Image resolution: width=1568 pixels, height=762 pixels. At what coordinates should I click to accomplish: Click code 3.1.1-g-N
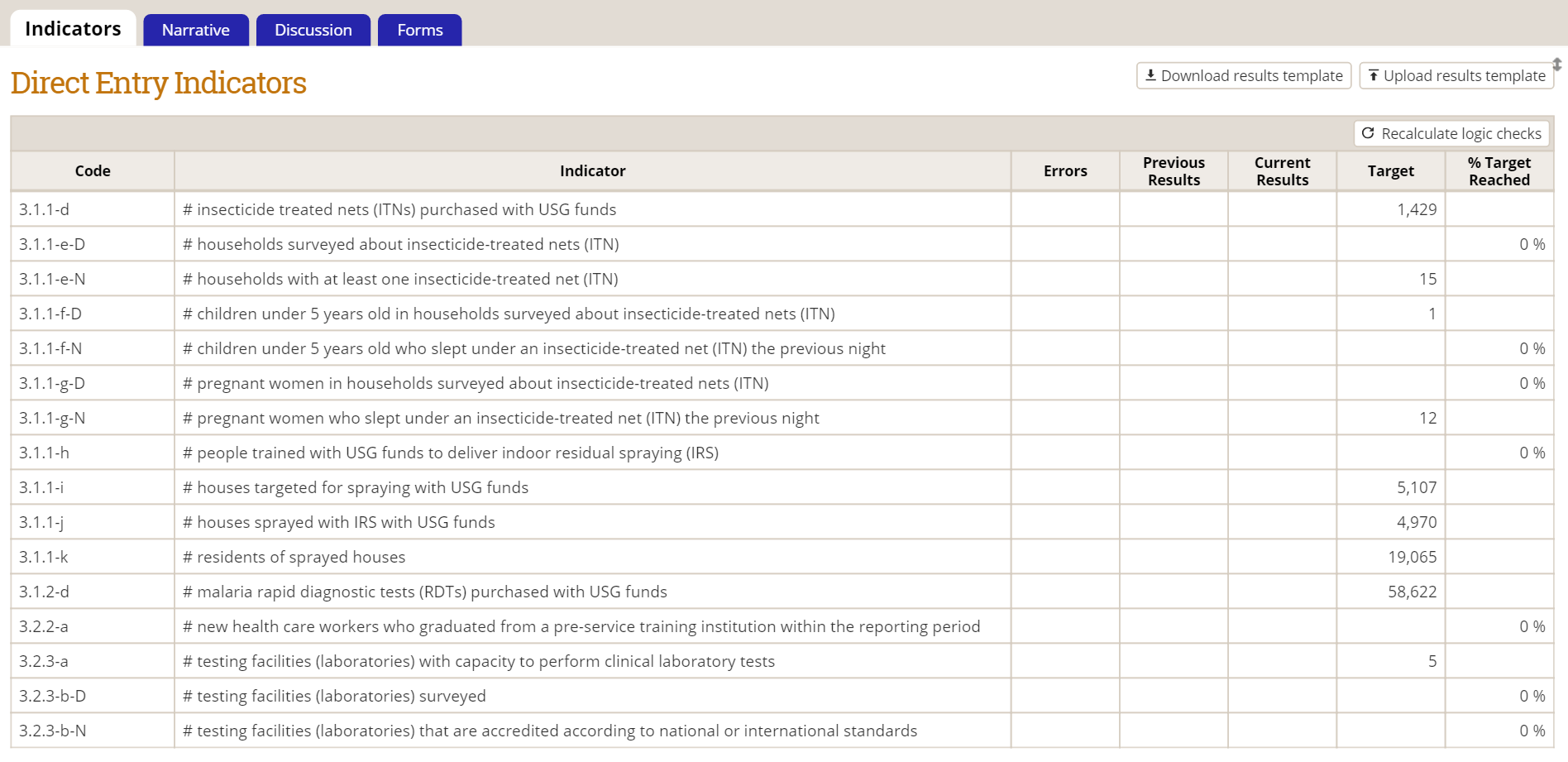point(52,418)
